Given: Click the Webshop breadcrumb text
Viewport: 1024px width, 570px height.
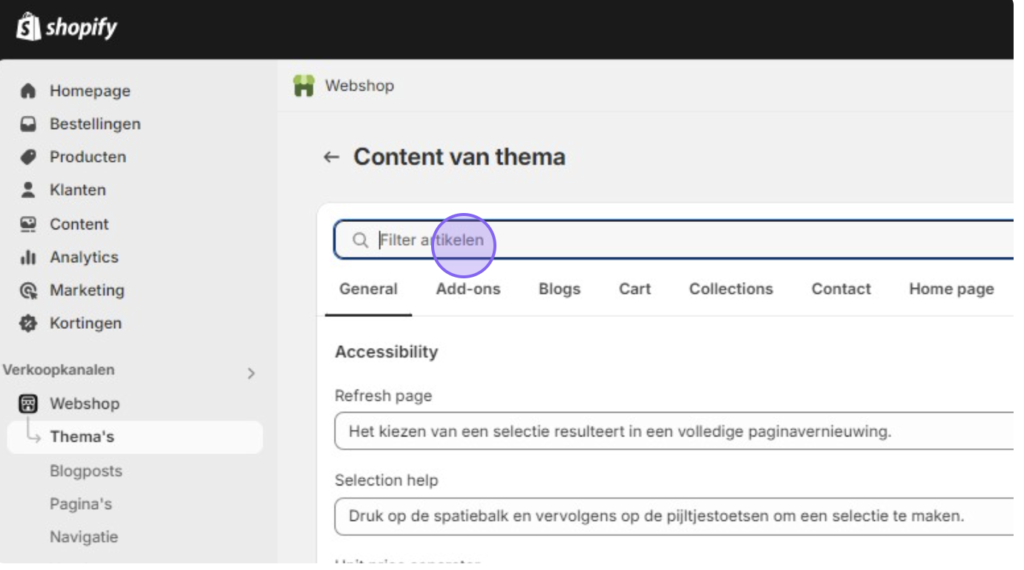Looking at the screenshot, I should pyautogui.click(x=359, y=86).
